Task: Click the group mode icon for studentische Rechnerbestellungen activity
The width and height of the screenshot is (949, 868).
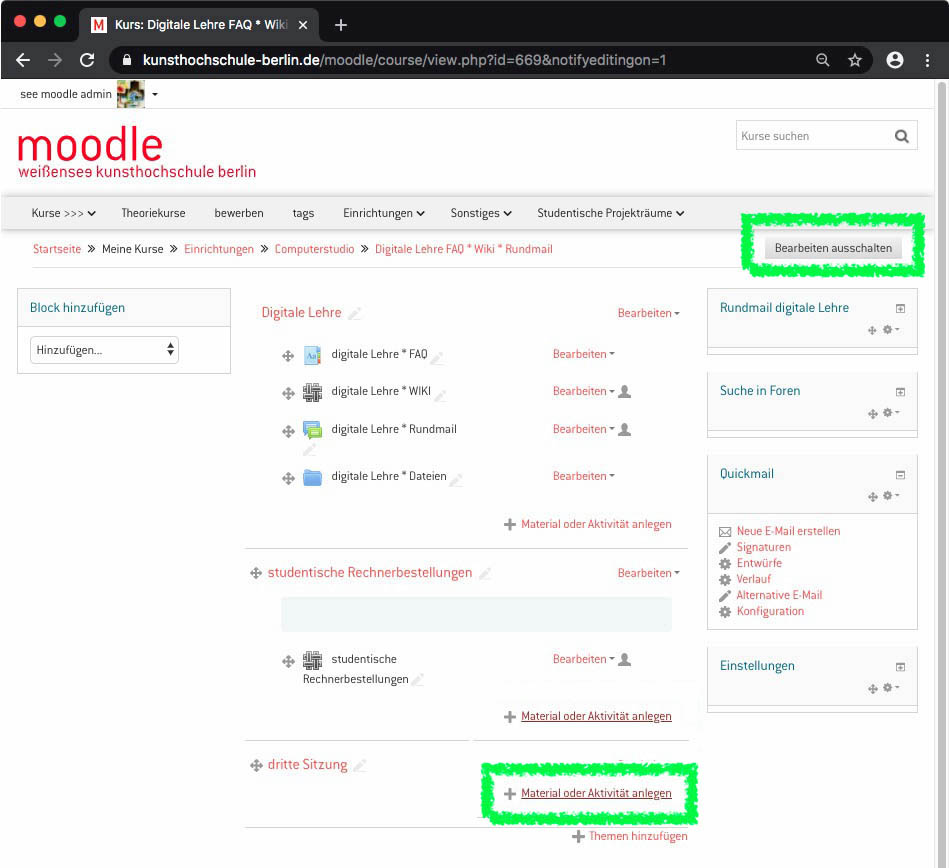Action: tap(625, 659)
